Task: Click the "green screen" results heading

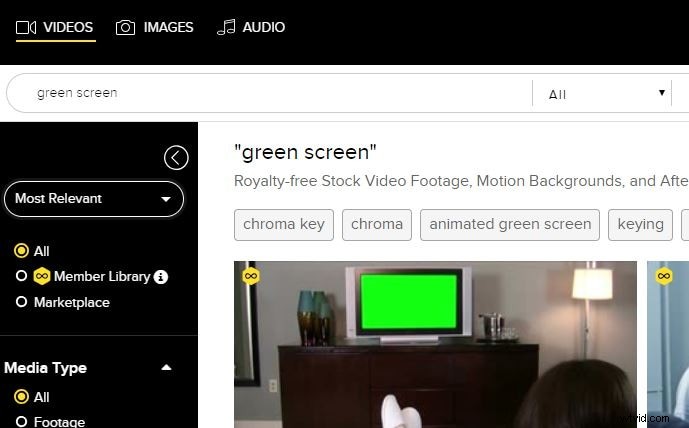Action: [305, 152]
